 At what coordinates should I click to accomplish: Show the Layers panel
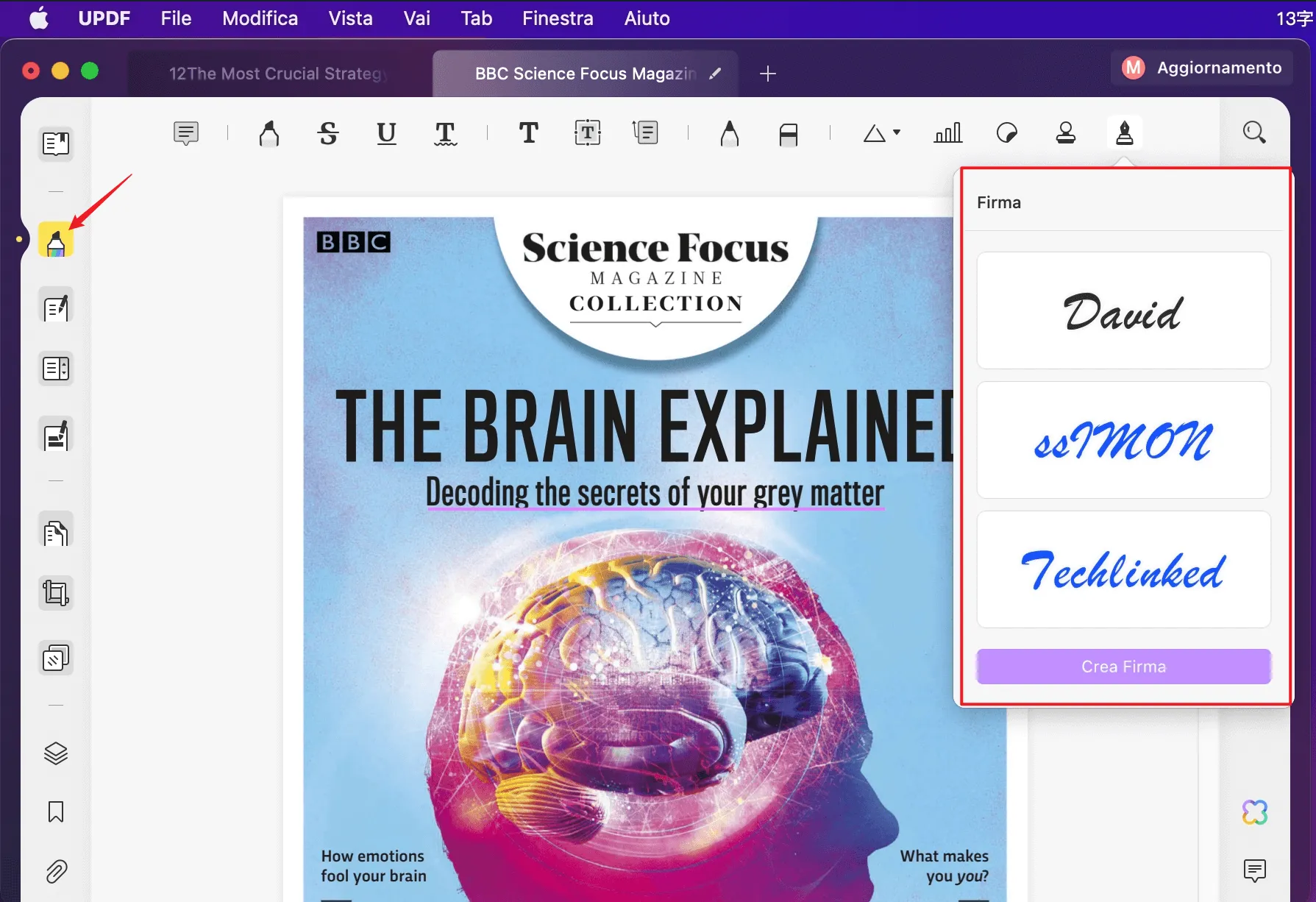coord(56,753)
